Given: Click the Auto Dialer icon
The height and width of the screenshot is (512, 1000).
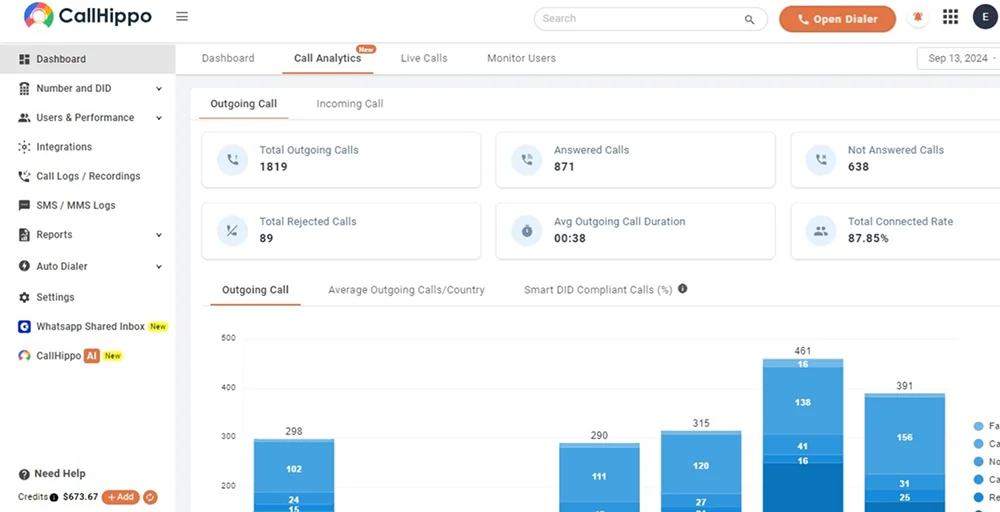Looking at the screenshot, I should pos(24,266).
